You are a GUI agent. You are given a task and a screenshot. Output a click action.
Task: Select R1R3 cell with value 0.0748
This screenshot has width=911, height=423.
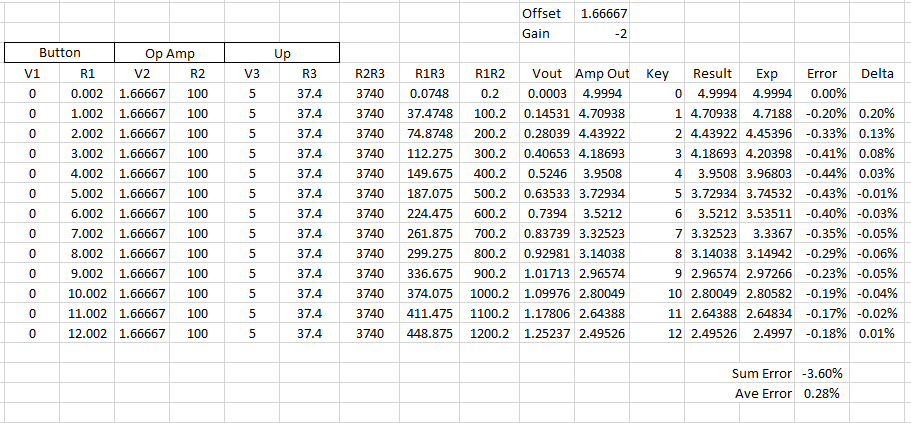click(x=430, y=94)
